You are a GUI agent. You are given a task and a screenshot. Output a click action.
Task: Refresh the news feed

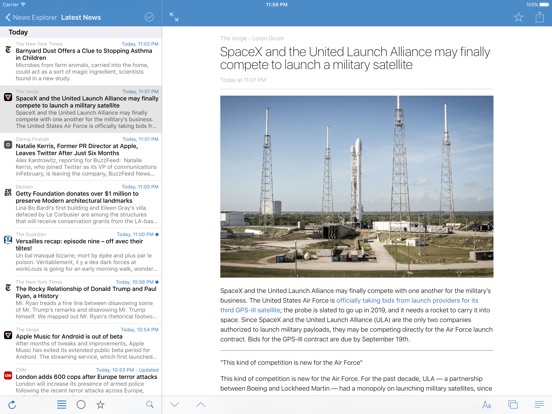click(12, 405)
